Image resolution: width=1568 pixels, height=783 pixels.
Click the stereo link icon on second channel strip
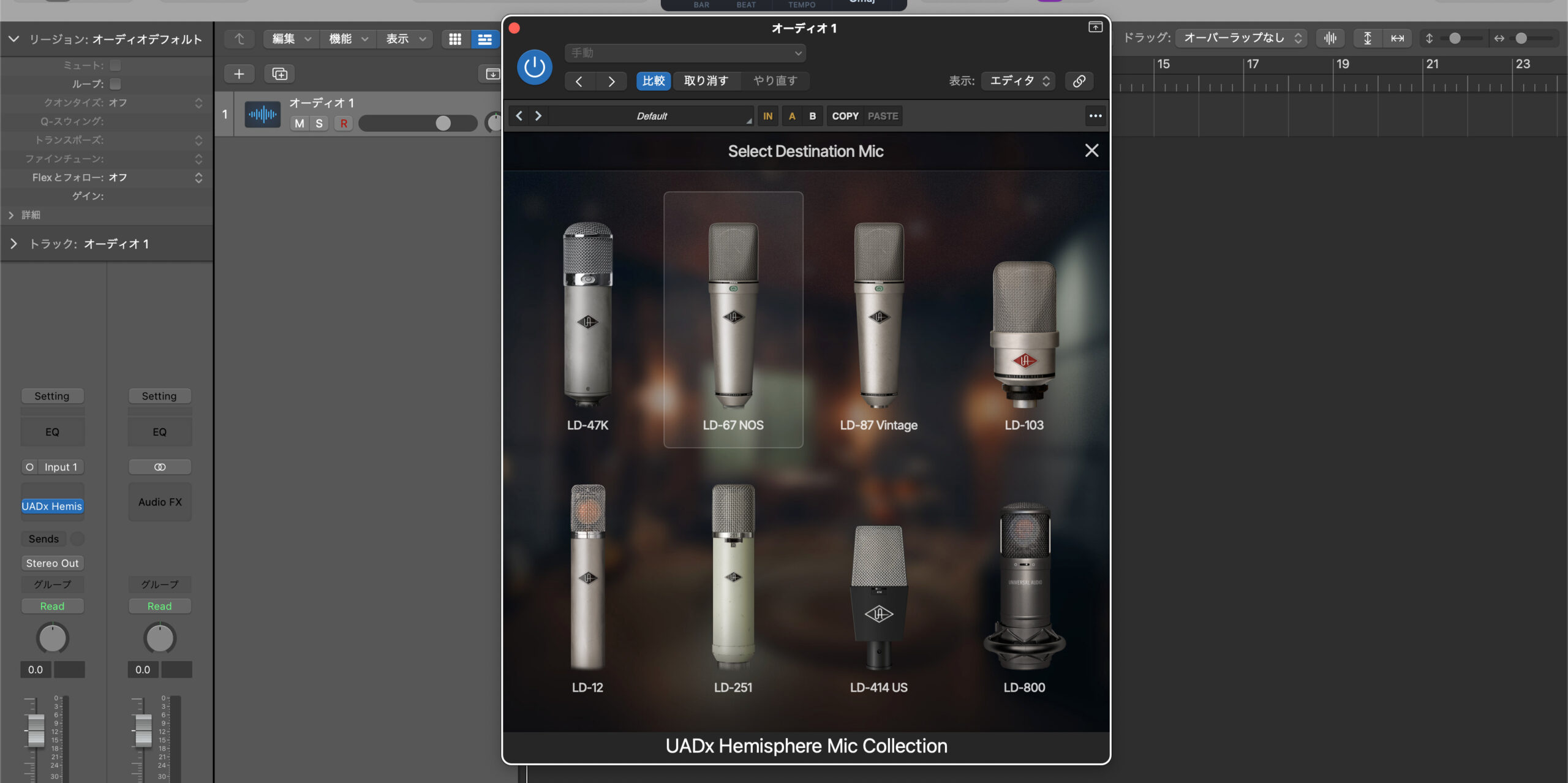tap(160, 467)
